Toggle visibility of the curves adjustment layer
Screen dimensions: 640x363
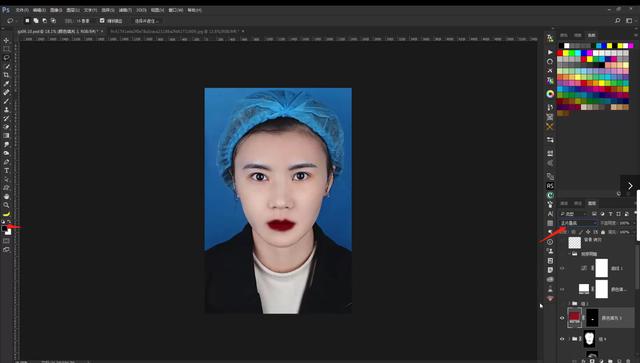(562, 268)
